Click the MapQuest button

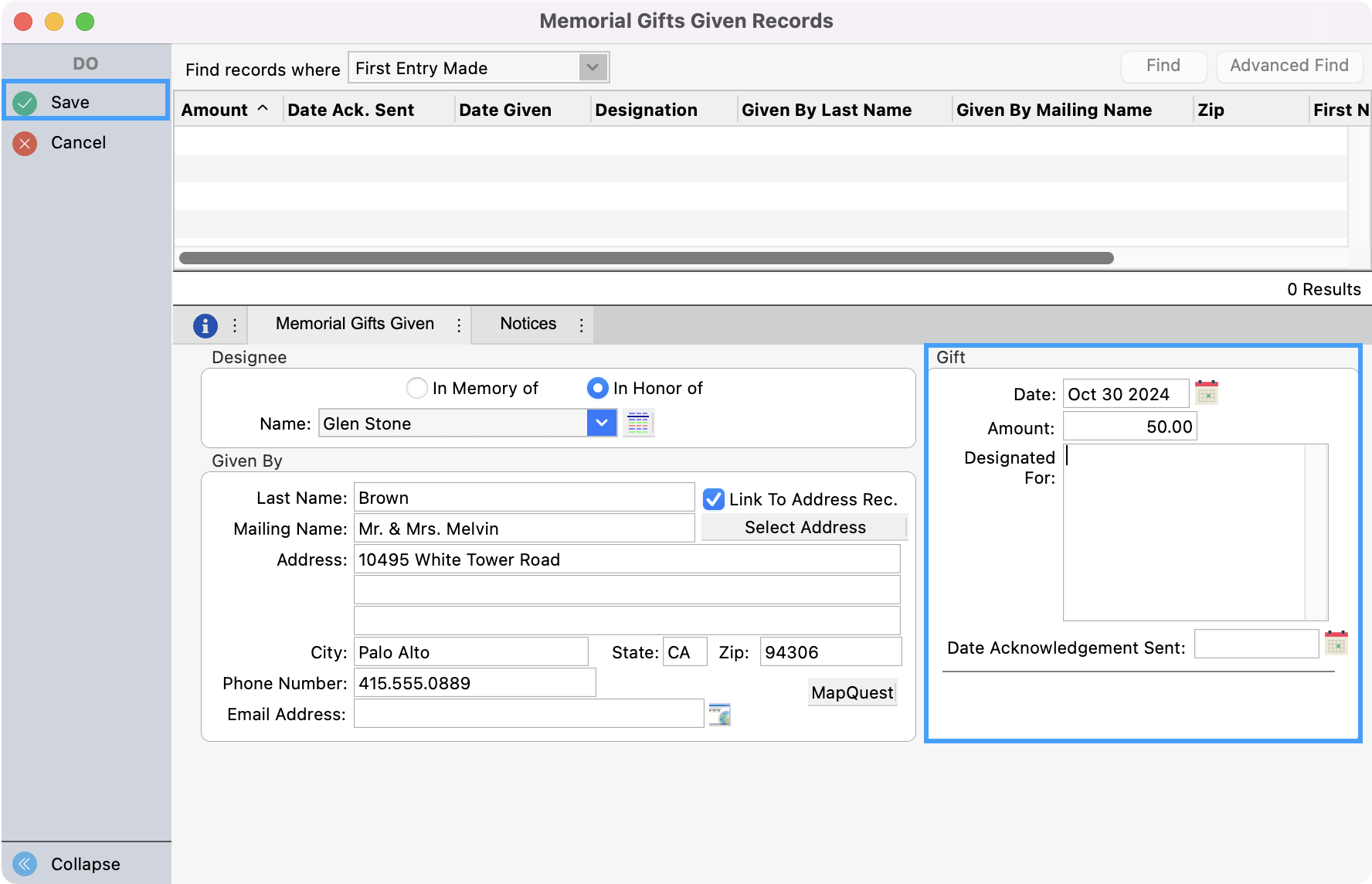click(852, 692)
